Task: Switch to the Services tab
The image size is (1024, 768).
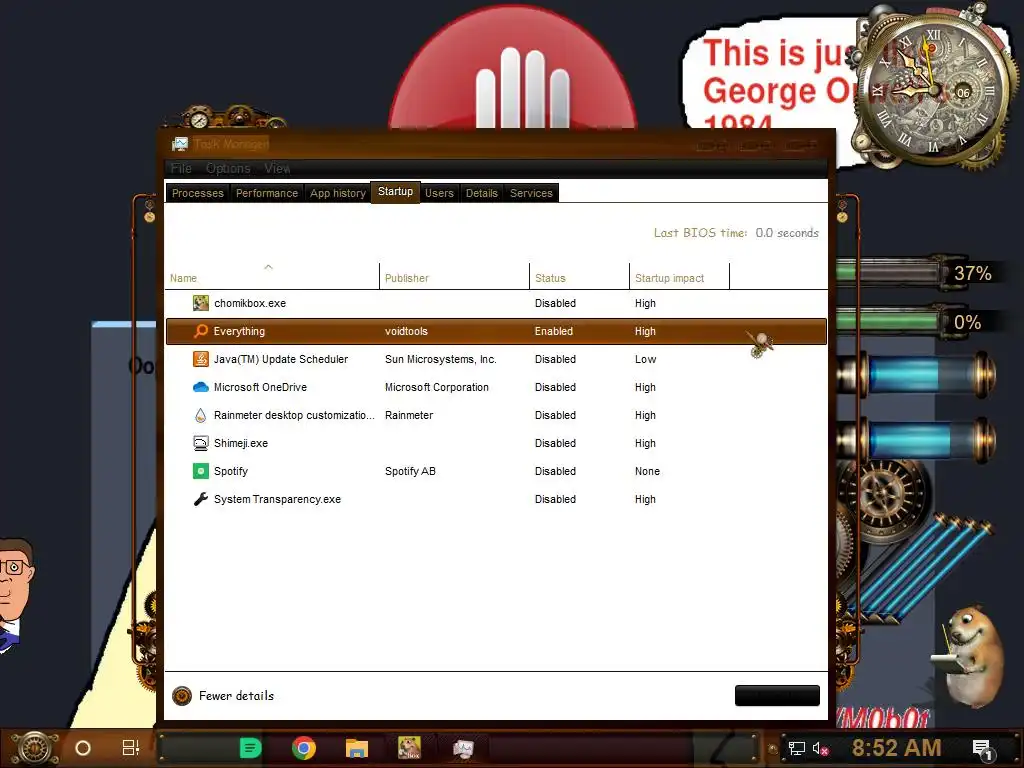Action: tap(531, 193)
